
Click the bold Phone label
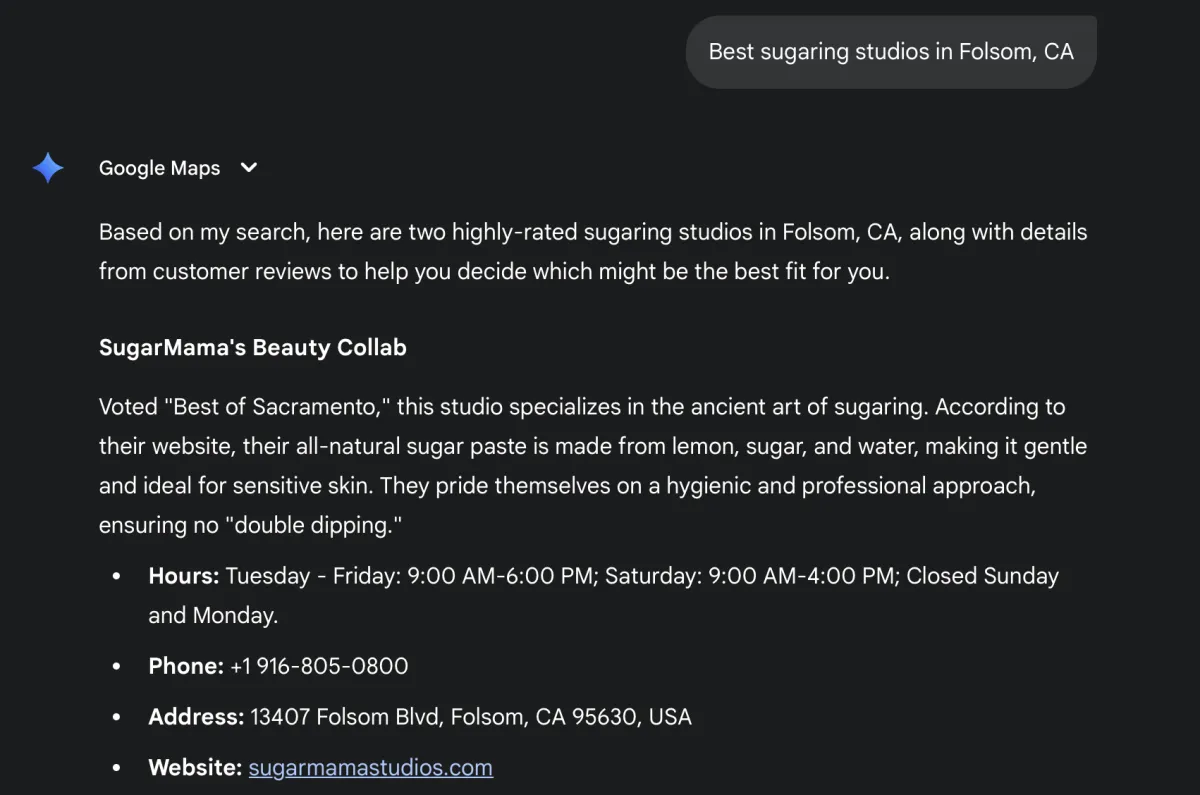[186, 666]
